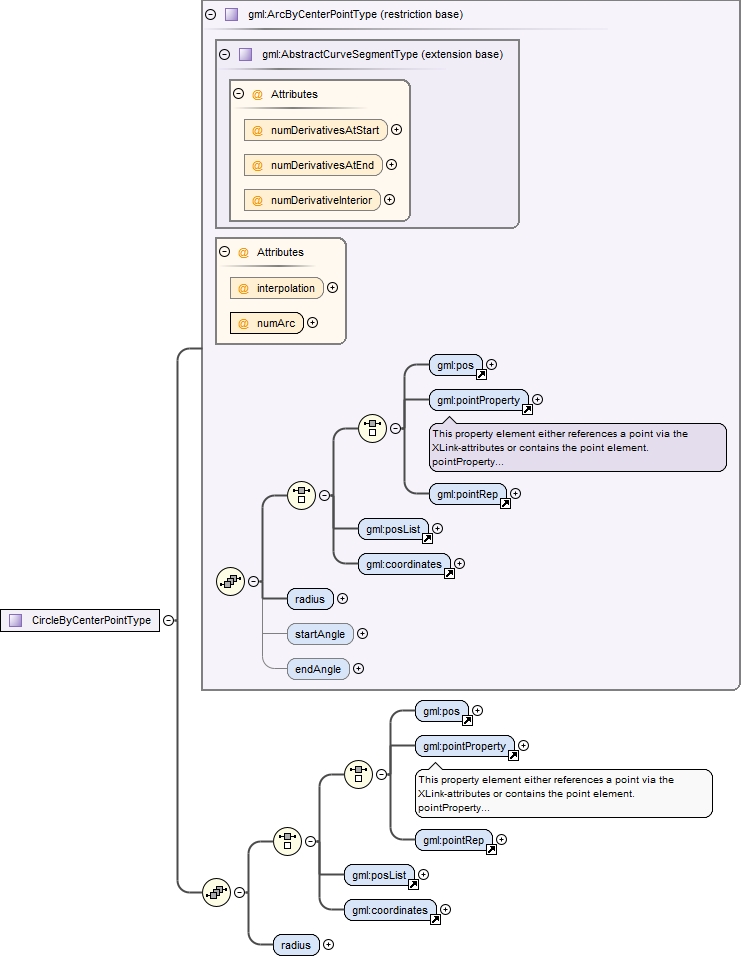Select gml:pointProperty inside the ArcByCenterPointType box
The image size is (742, 961).
click(x=479, y=400)
